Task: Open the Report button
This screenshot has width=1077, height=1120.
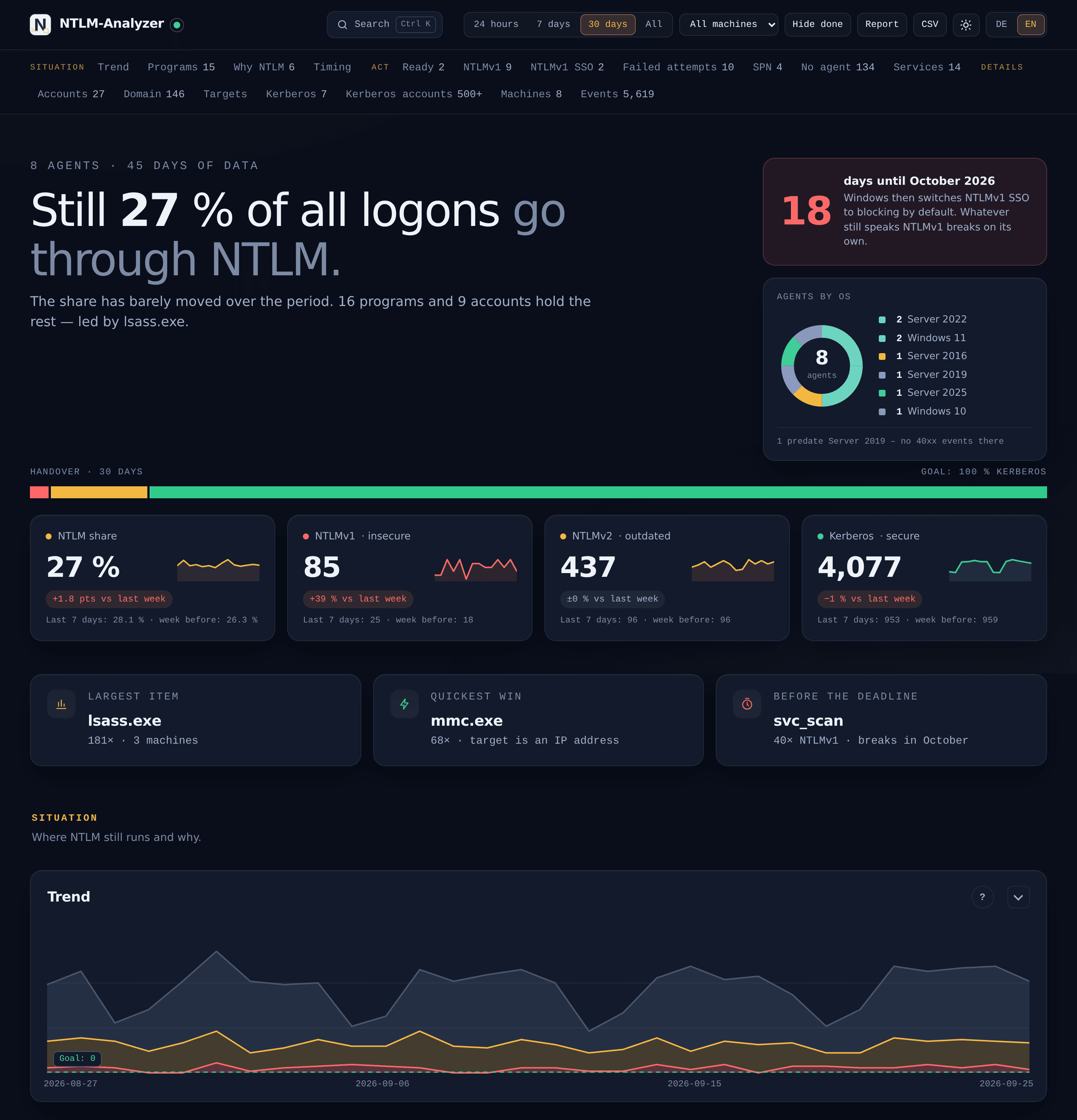Action: (x=881, y=25)
